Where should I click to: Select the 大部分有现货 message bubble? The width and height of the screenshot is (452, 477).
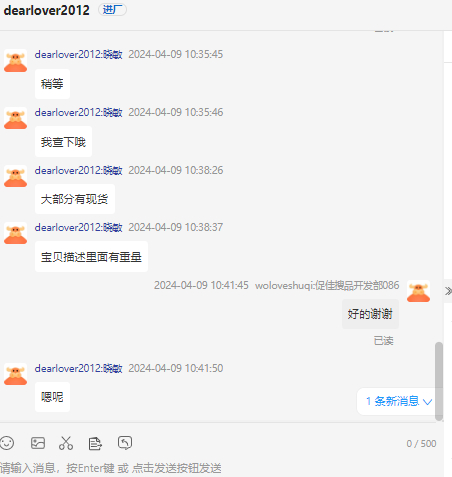click(x=75, y=199)
